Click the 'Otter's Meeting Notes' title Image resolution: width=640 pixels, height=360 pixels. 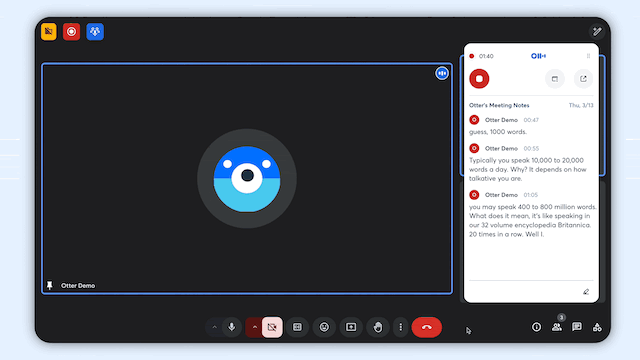click(x=499, y=105)
